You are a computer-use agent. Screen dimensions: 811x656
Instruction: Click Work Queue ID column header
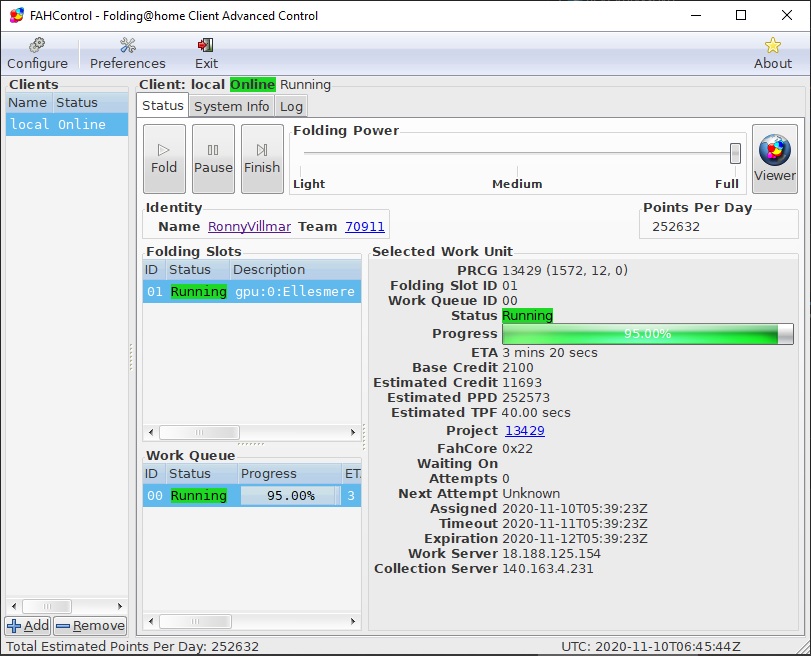[x=154, y=473]
